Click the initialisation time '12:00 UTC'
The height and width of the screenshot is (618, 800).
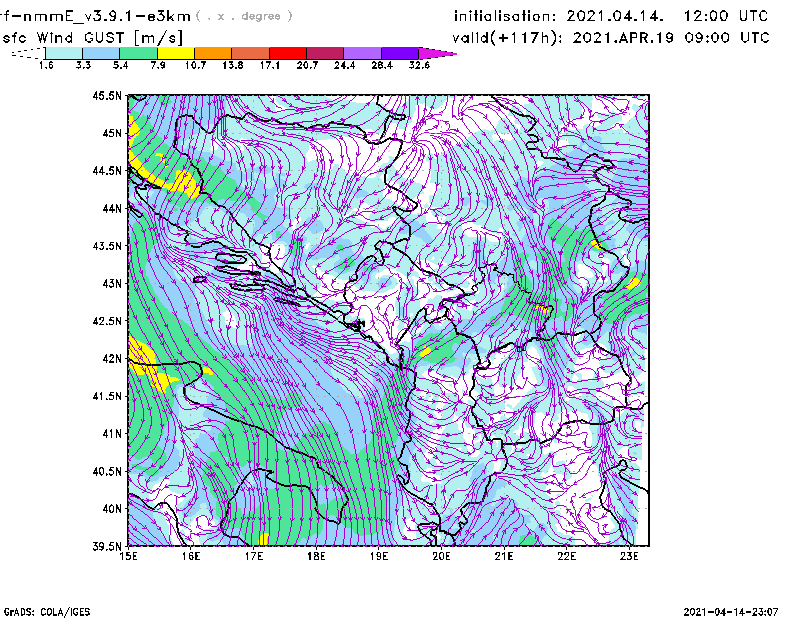726,16
